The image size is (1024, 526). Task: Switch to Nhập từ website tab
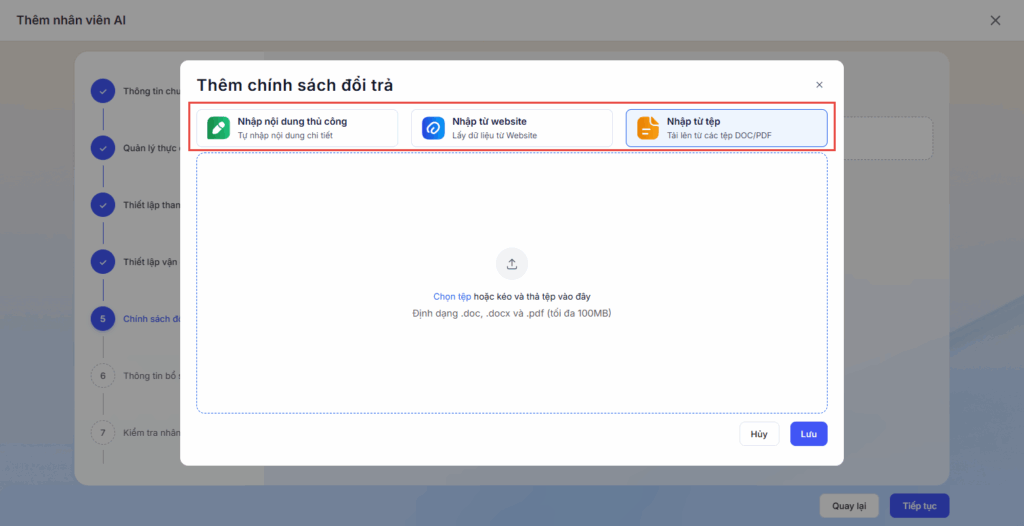(512, 128)
